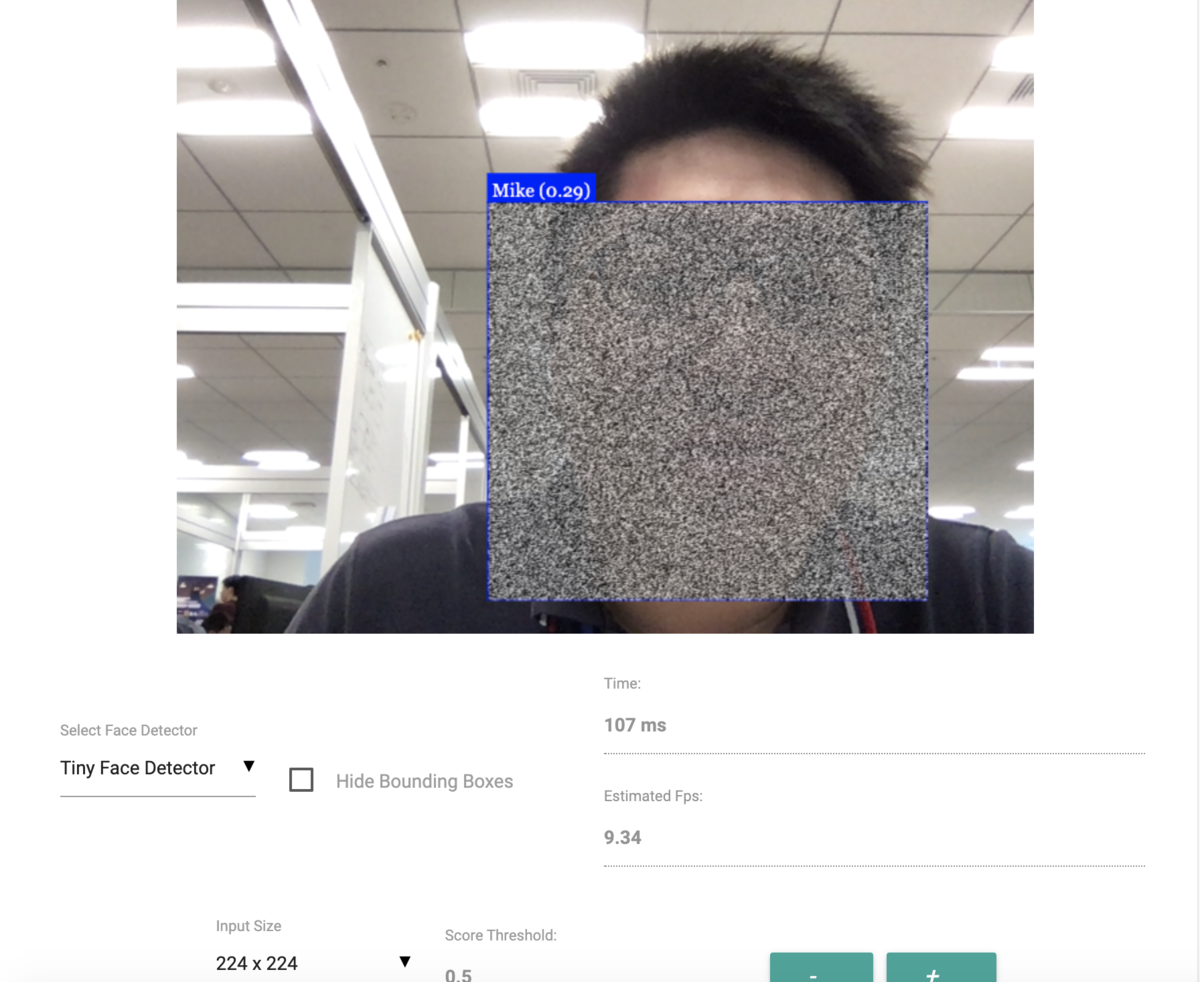1200x982 pixels.
Task: Click the Select Face Detector label
Action: click(x=129, y=730)
